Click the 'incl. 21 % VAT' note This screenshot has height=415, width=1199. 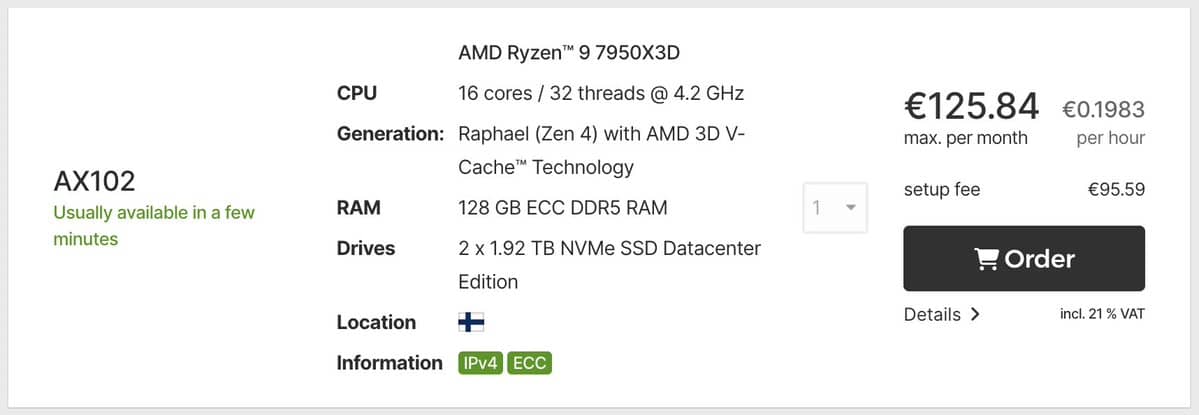tap(1102, 314)
